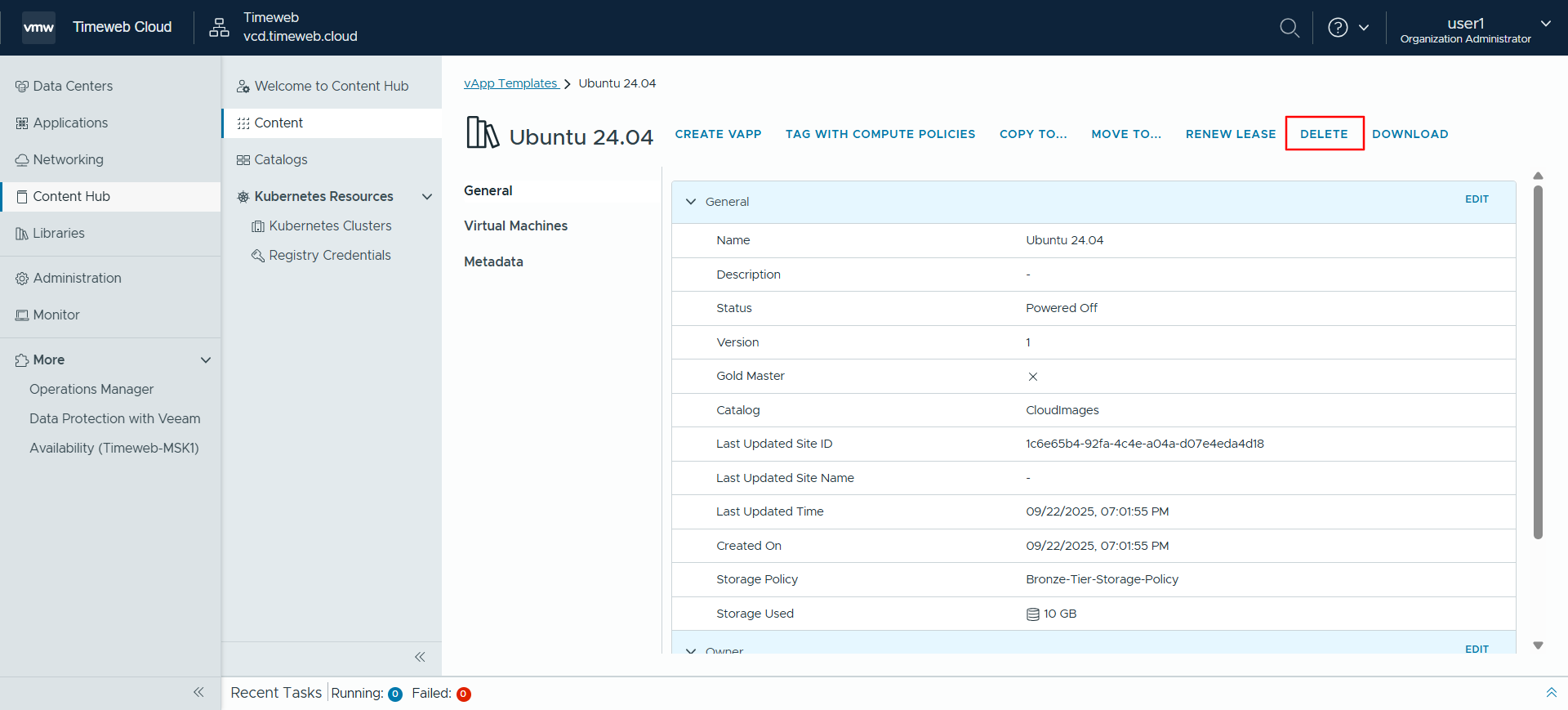Open the user1 account dropdown
Screen dimensions: 1568x710
[1545, 24]
